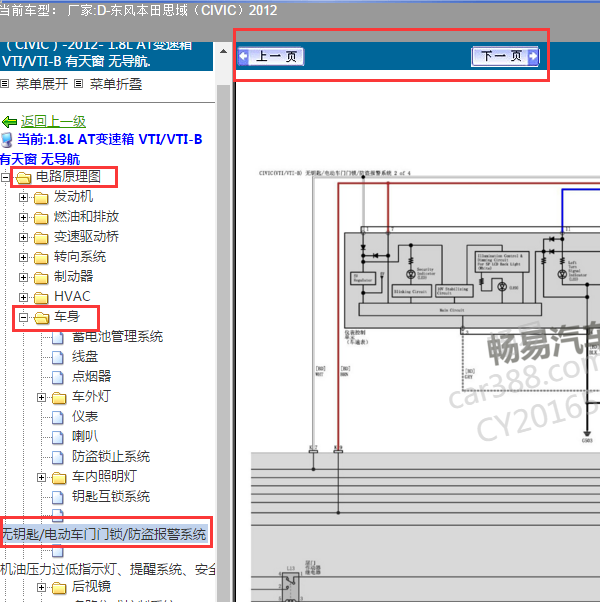This screenshot has height=602, width=600.
Task: Expand the 后视镜 subfolder
Action: coord(41,587)
